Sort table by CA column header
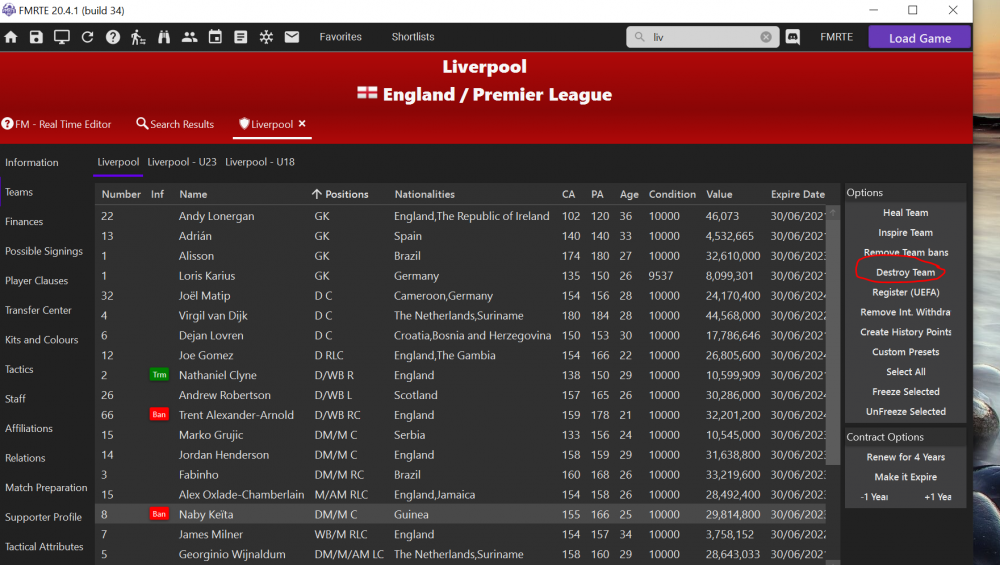The image size is (1000, 565). coord(569,194)
